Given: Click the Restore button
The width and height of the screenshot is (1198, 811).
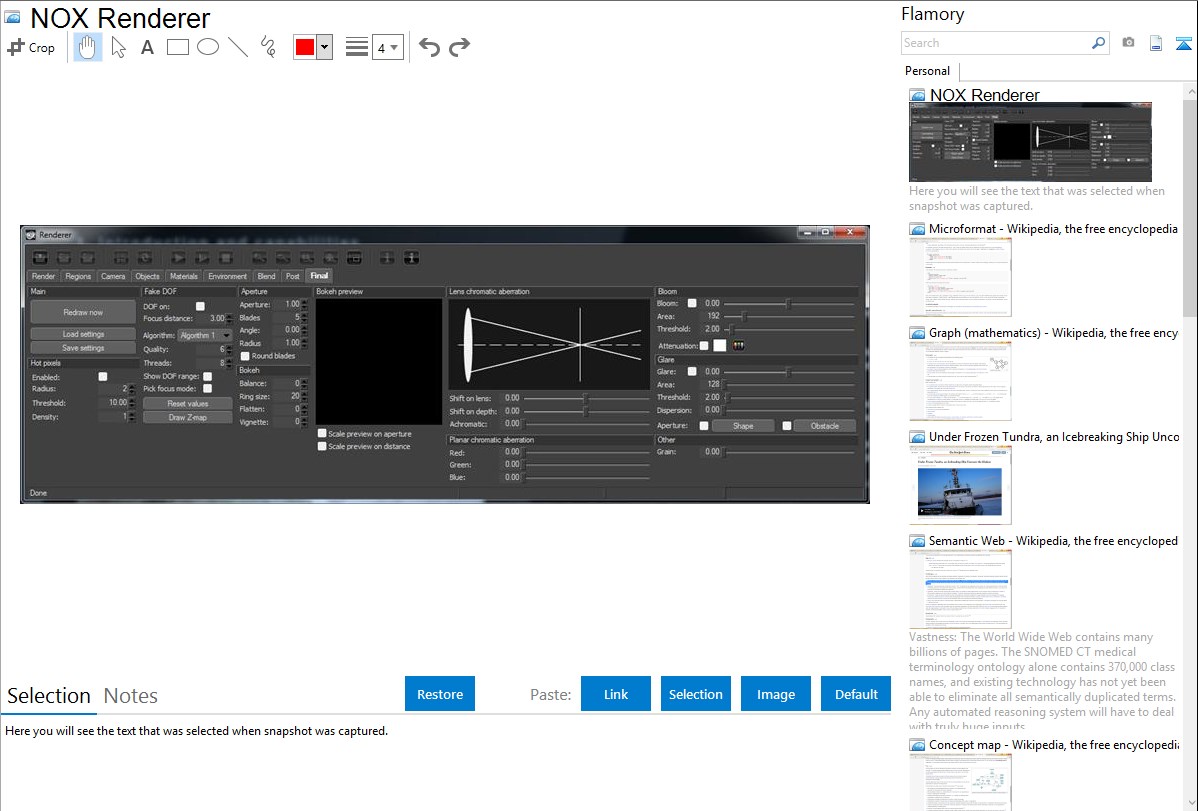Looking at the screenshot, I should pos(440,694).
